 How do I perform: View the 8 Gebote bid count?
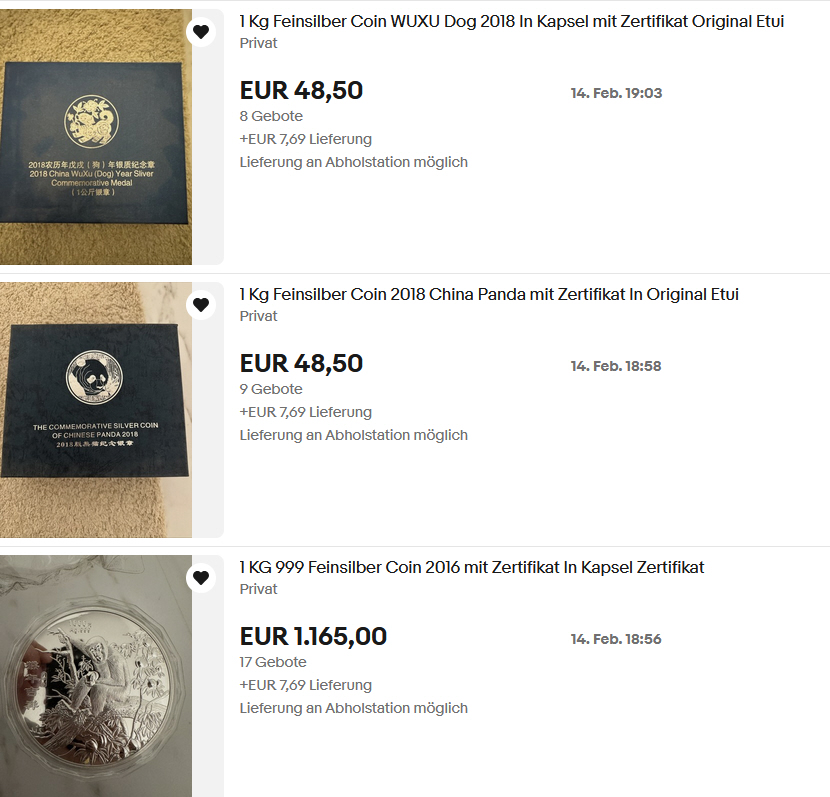(271, 116)
